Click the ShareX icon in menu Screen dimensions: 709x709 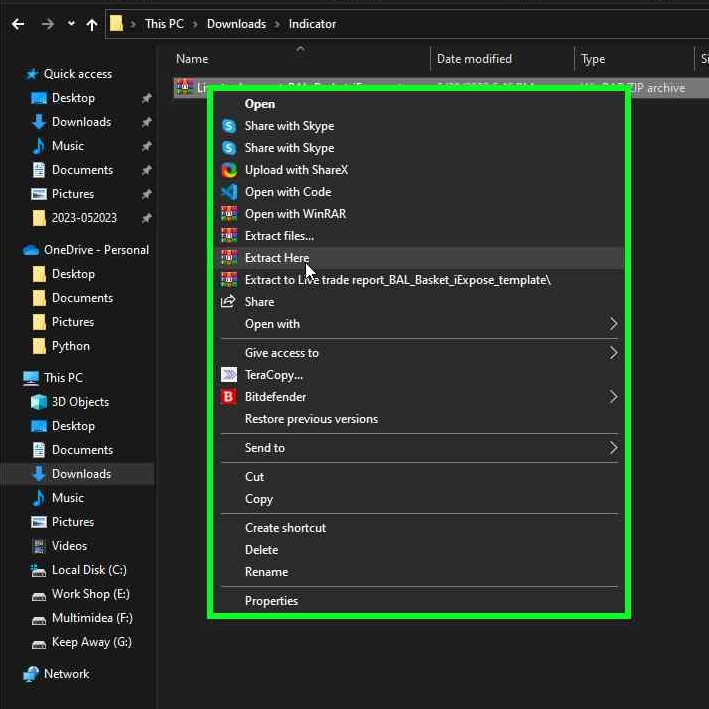coord(229,170)
